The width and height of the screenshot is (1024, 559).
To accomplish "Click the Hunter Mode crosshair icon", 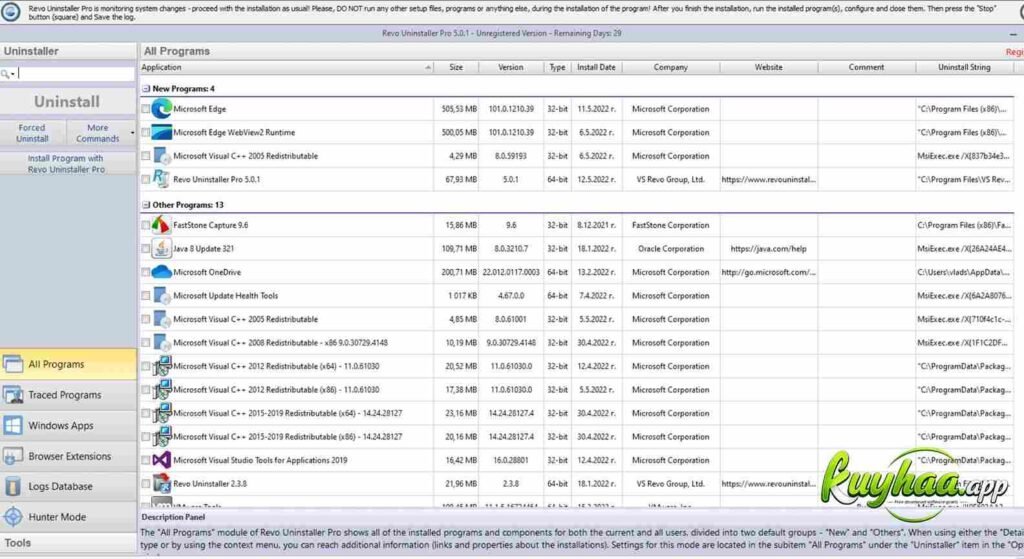I will 13,517.
